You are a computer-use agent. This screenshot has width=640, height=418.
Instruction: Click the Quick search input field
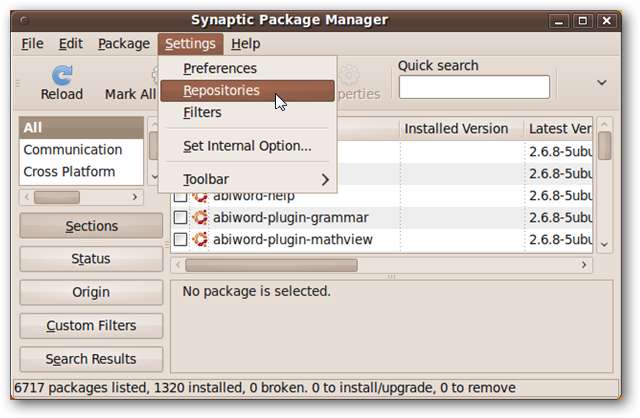pos(474,87)
